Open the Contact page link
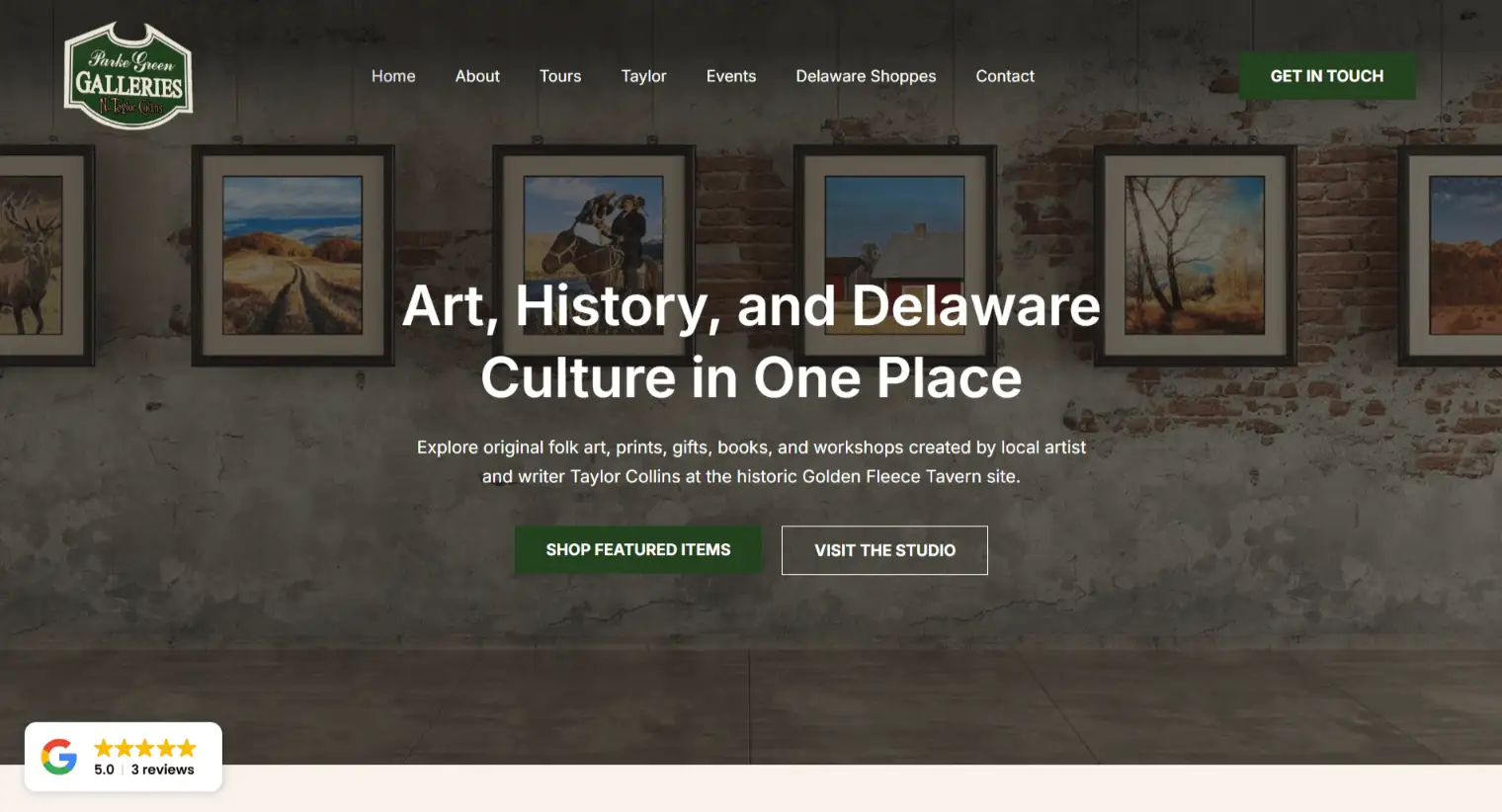The width and height of the screenshot is (1502, 812). (1005, 76)
